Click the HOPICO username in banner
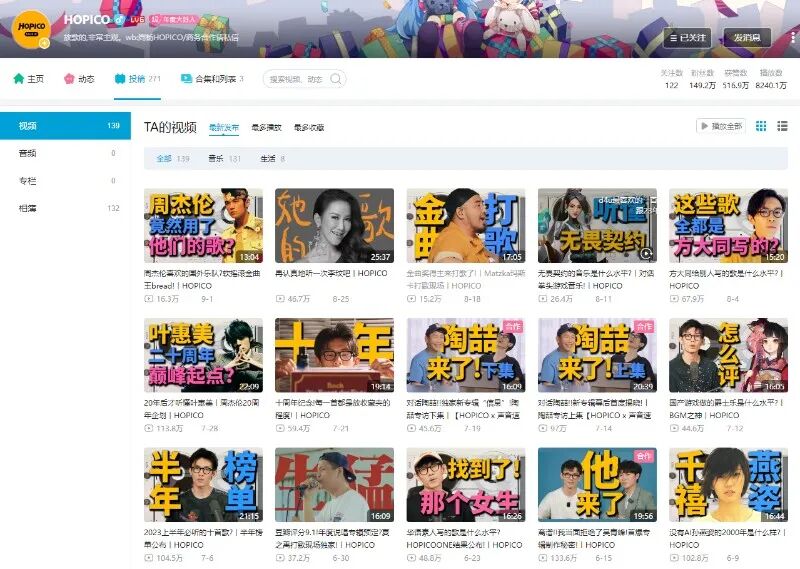This screenshot has width=800, height=569. (87, 19)
